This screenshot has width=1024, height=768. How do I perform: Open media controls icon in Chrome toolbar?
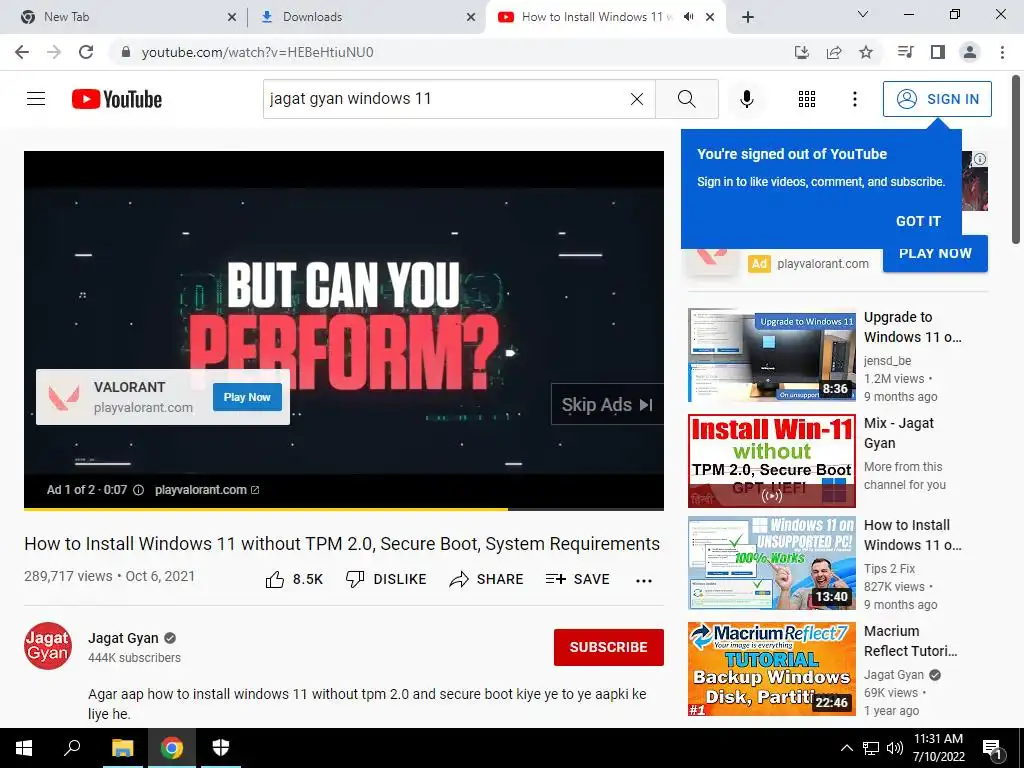point(905,52)
